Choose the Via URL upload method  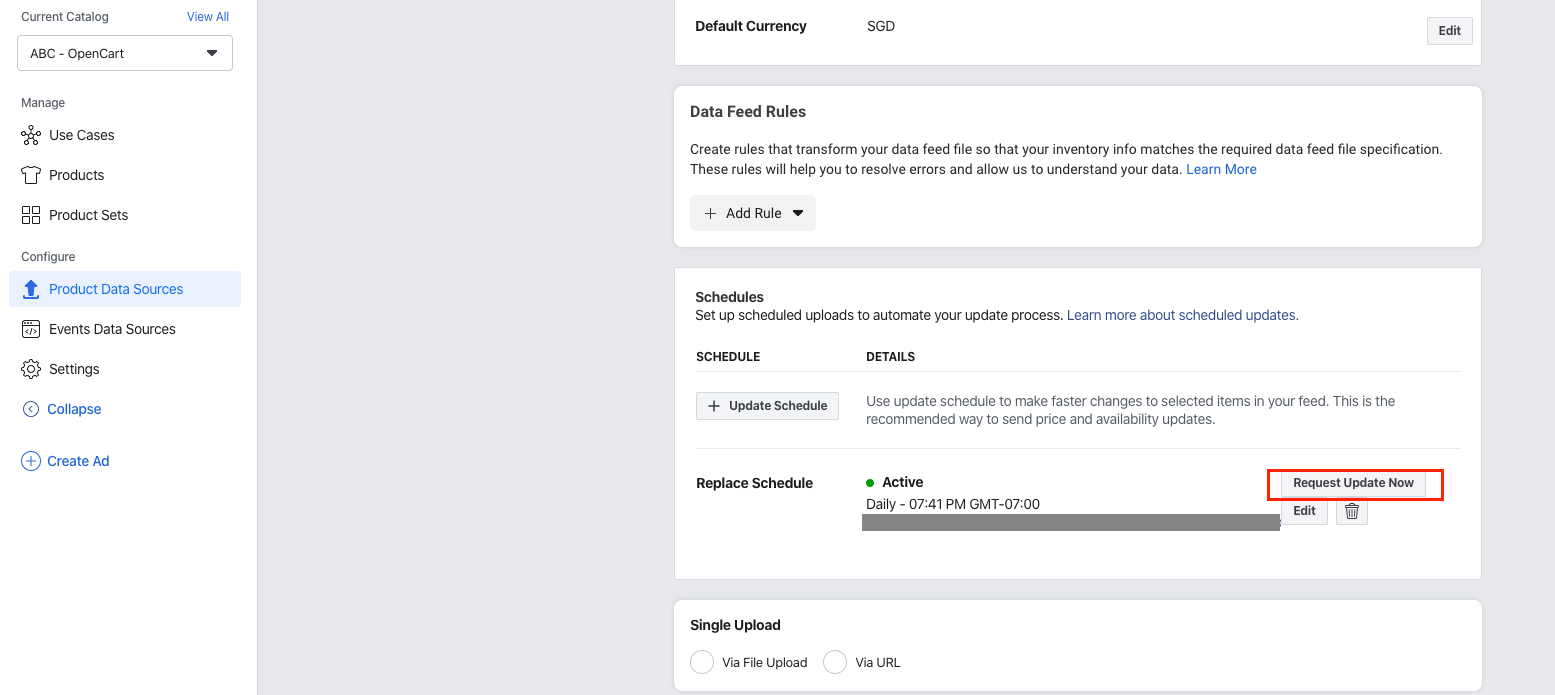[x=835, y=662]
